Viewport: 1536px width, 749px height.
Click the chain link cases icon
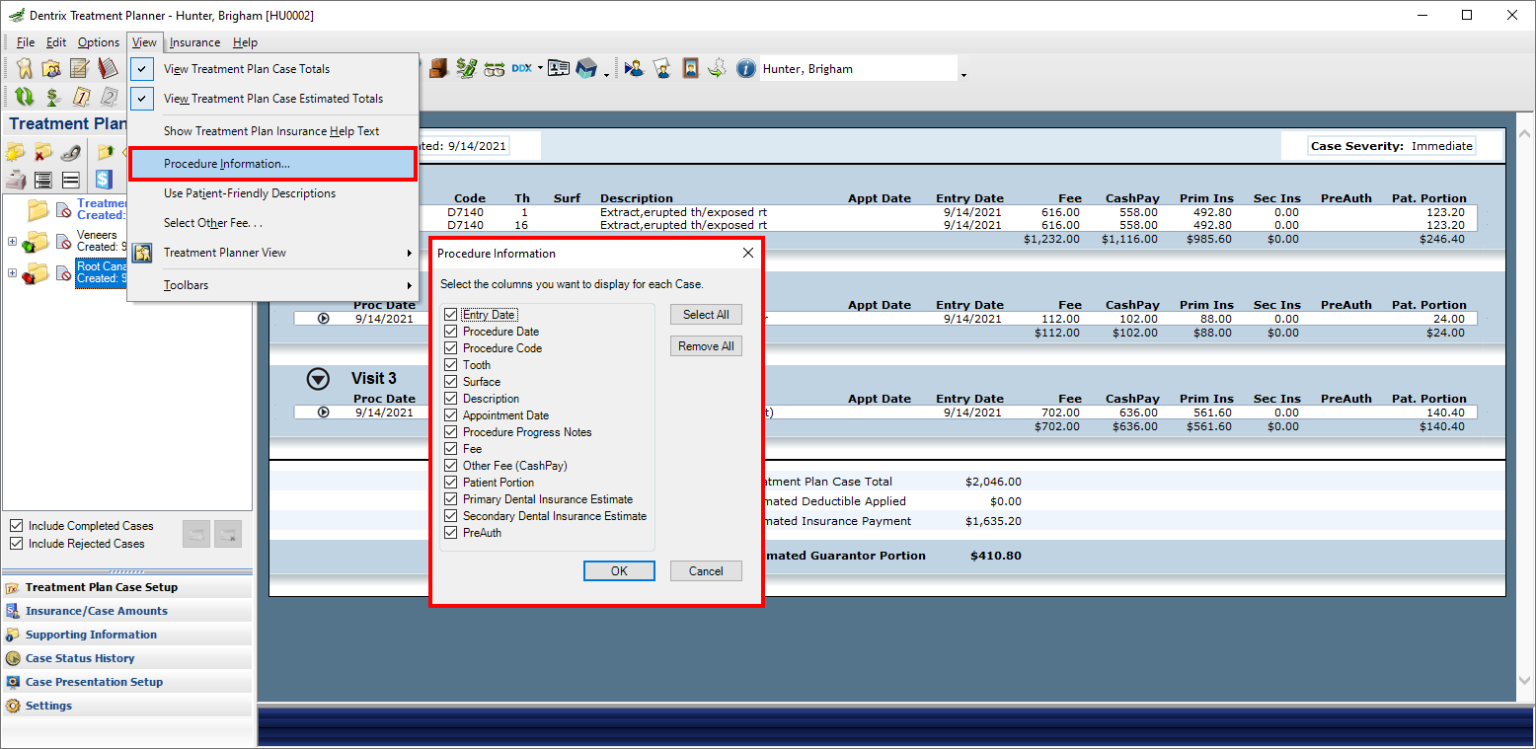70,153
